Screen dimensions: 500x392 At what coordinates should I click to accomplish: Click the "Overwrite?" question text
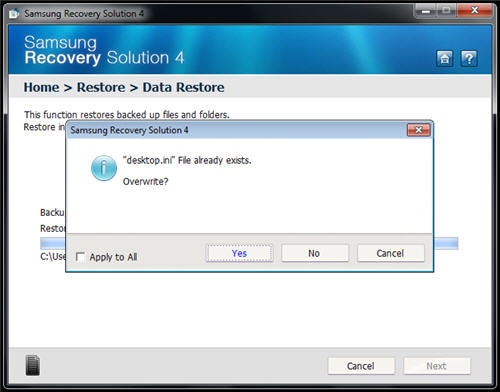146,182
